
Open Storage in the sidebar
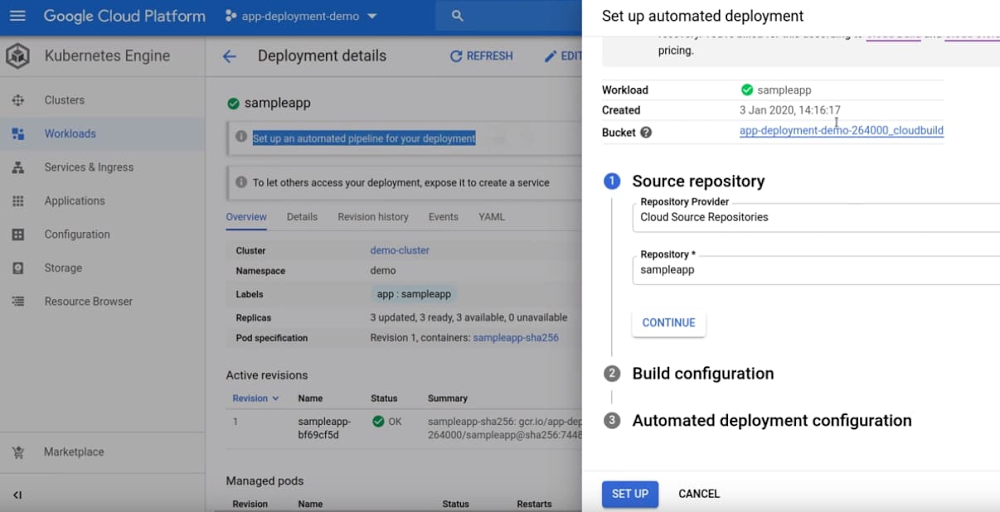pyautogui.click(x=63, y=268)
